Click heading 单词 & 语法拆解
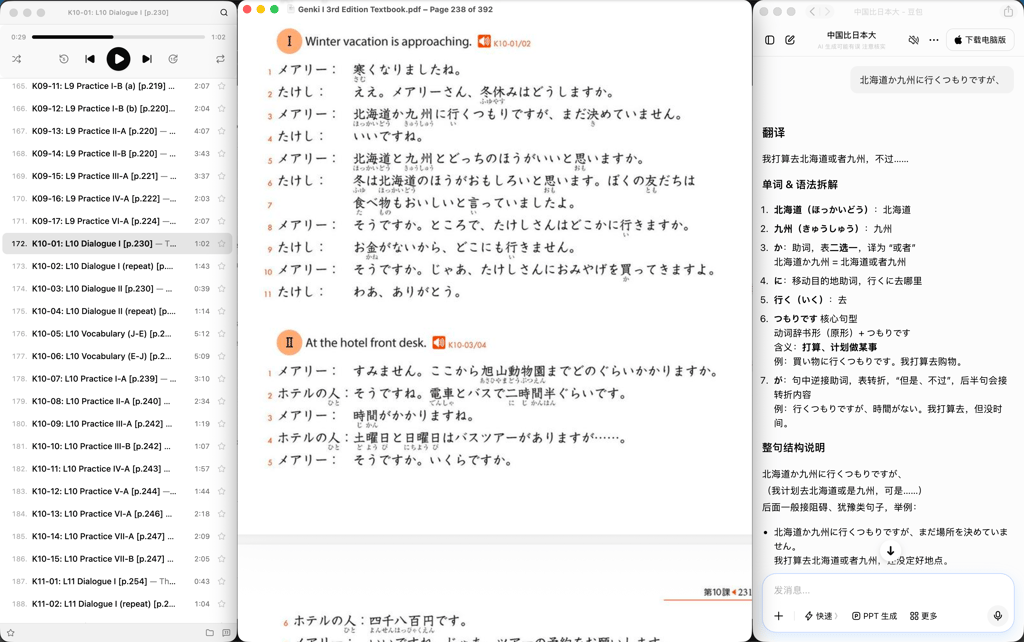The image size is (1024, 642). pos(800,185)
